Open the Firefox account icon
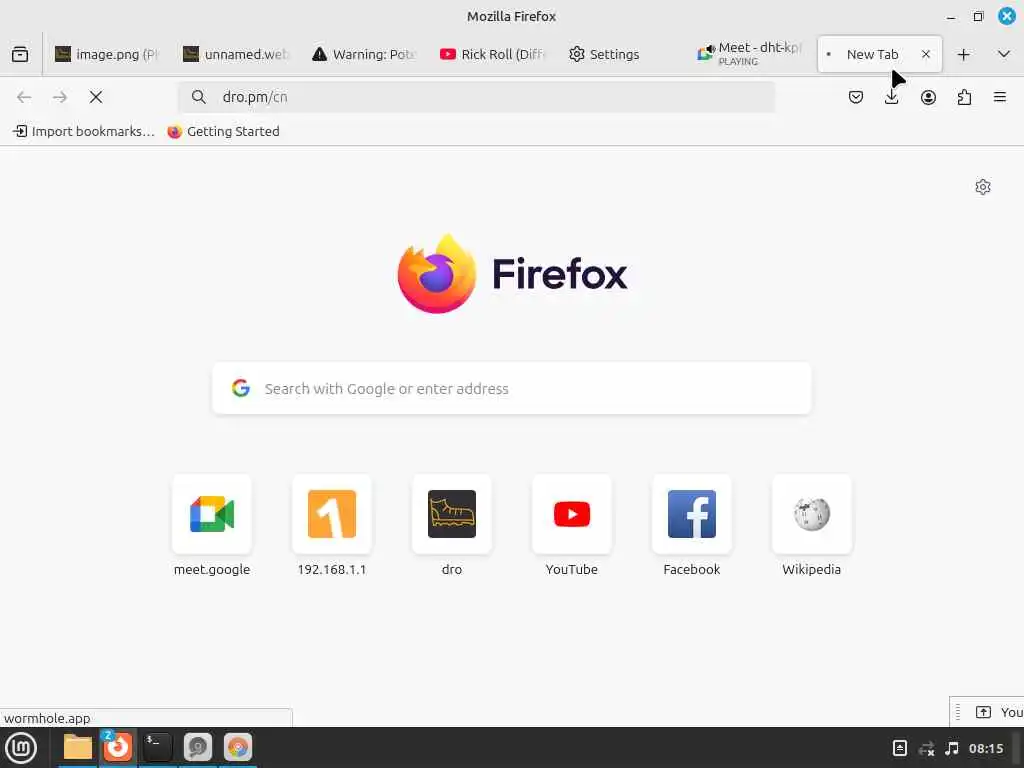The image size is (1024, 768). tap(928, 97)
